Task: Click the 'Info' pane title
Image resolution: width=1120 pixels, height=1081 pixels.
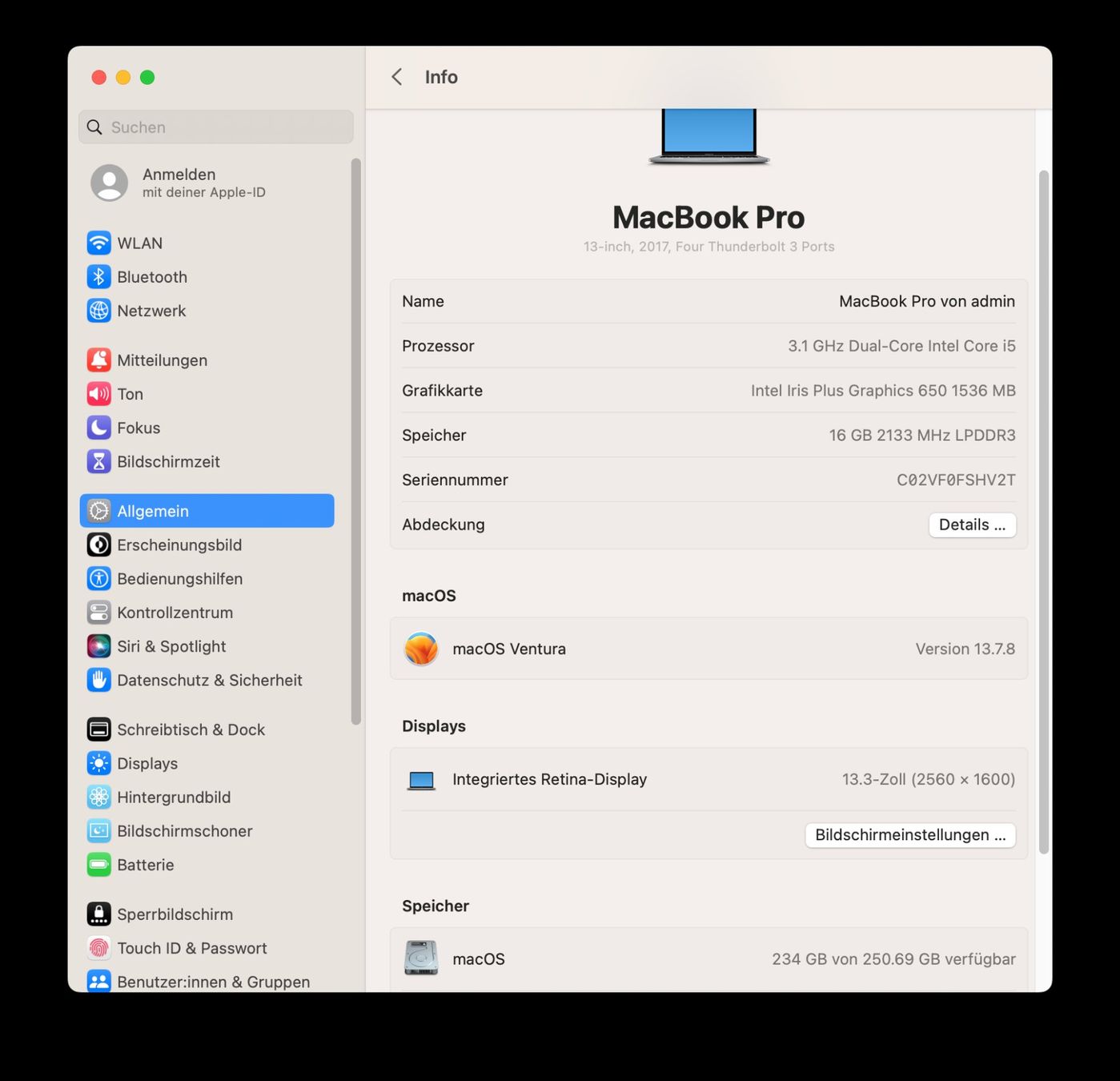Action: 441,77
